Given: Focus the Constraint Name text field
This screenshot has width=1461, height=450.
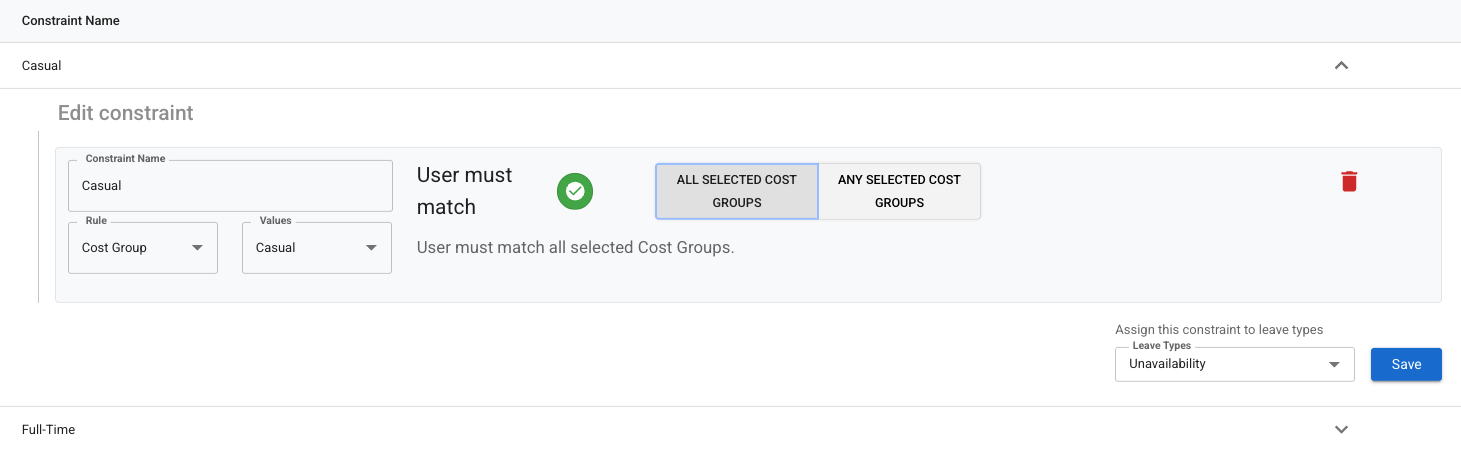Looking at the screenshot, I should (x=230, y=186).
